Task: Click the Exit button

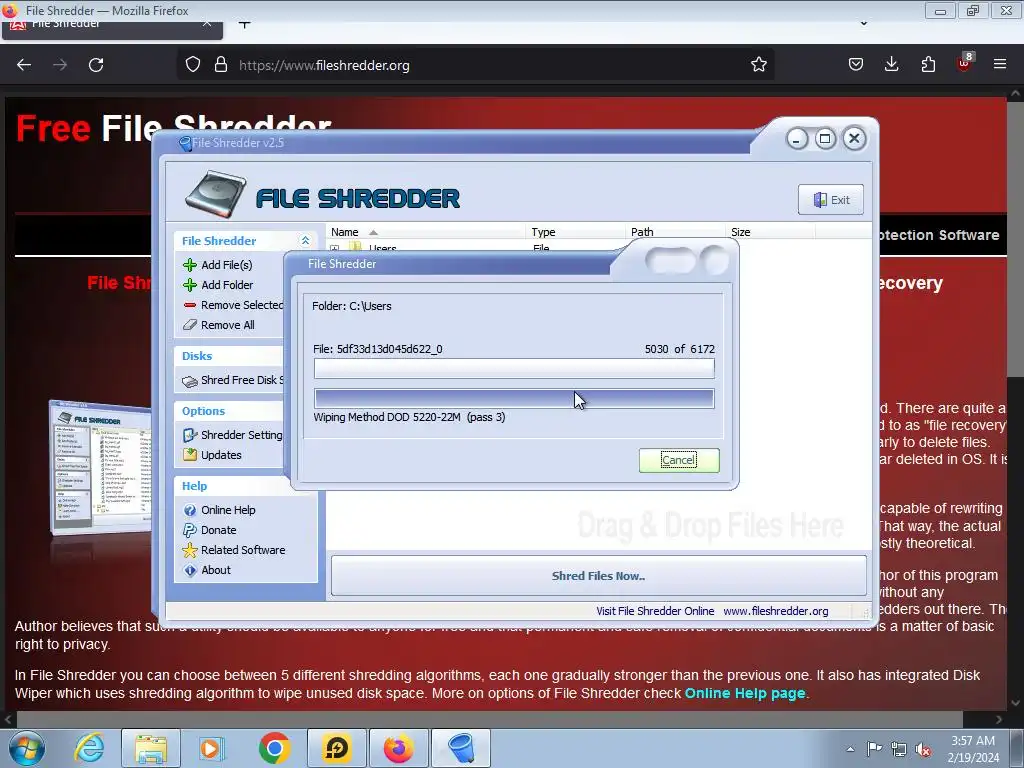Action: 831,200
